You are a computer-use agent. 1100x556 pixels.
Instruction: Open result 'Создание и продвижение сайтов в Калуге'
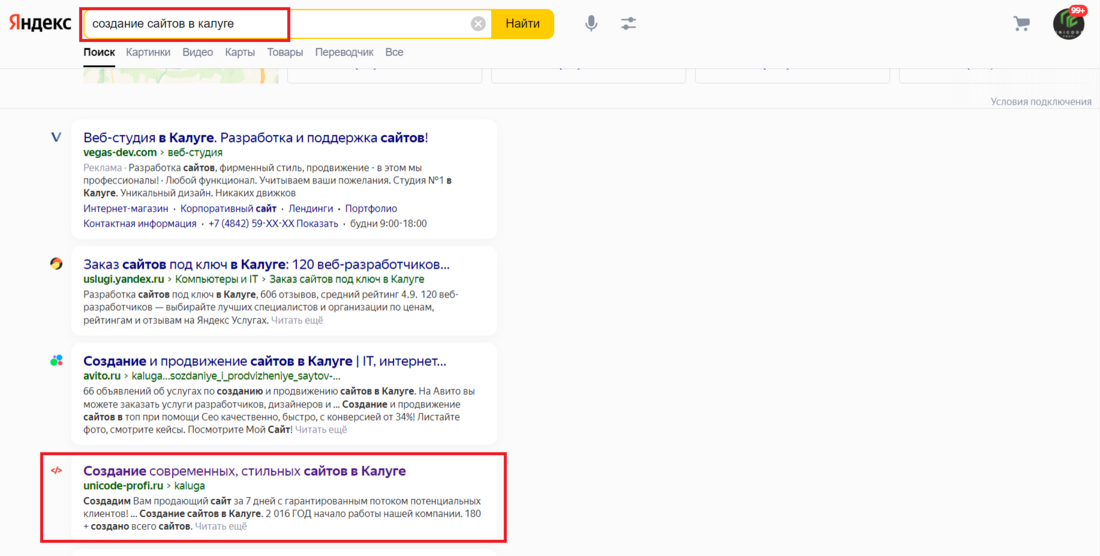264,361
